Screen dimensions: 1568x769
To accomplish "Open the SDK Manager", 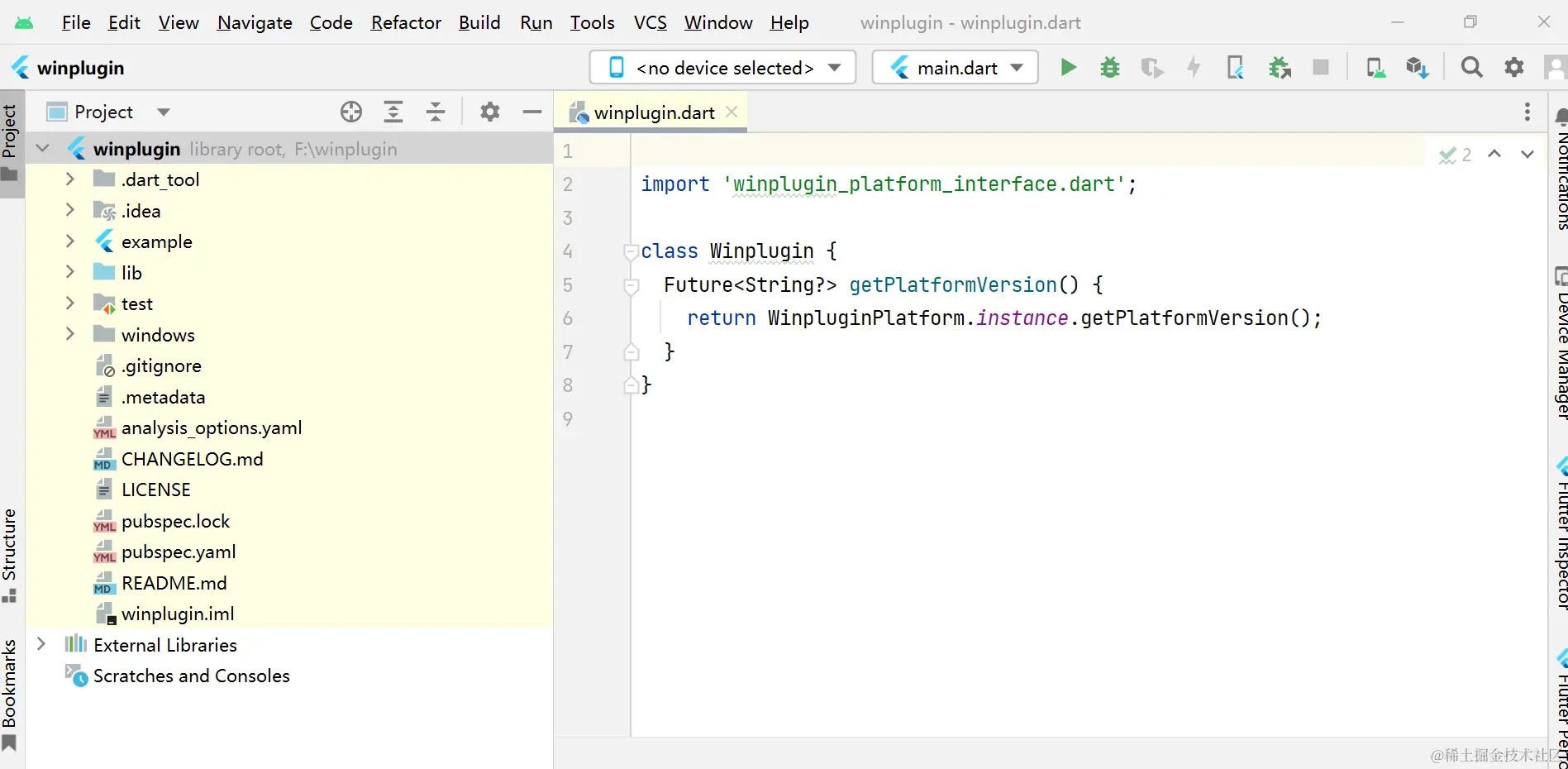I will pyautogui.click(x=1417, y=67).
